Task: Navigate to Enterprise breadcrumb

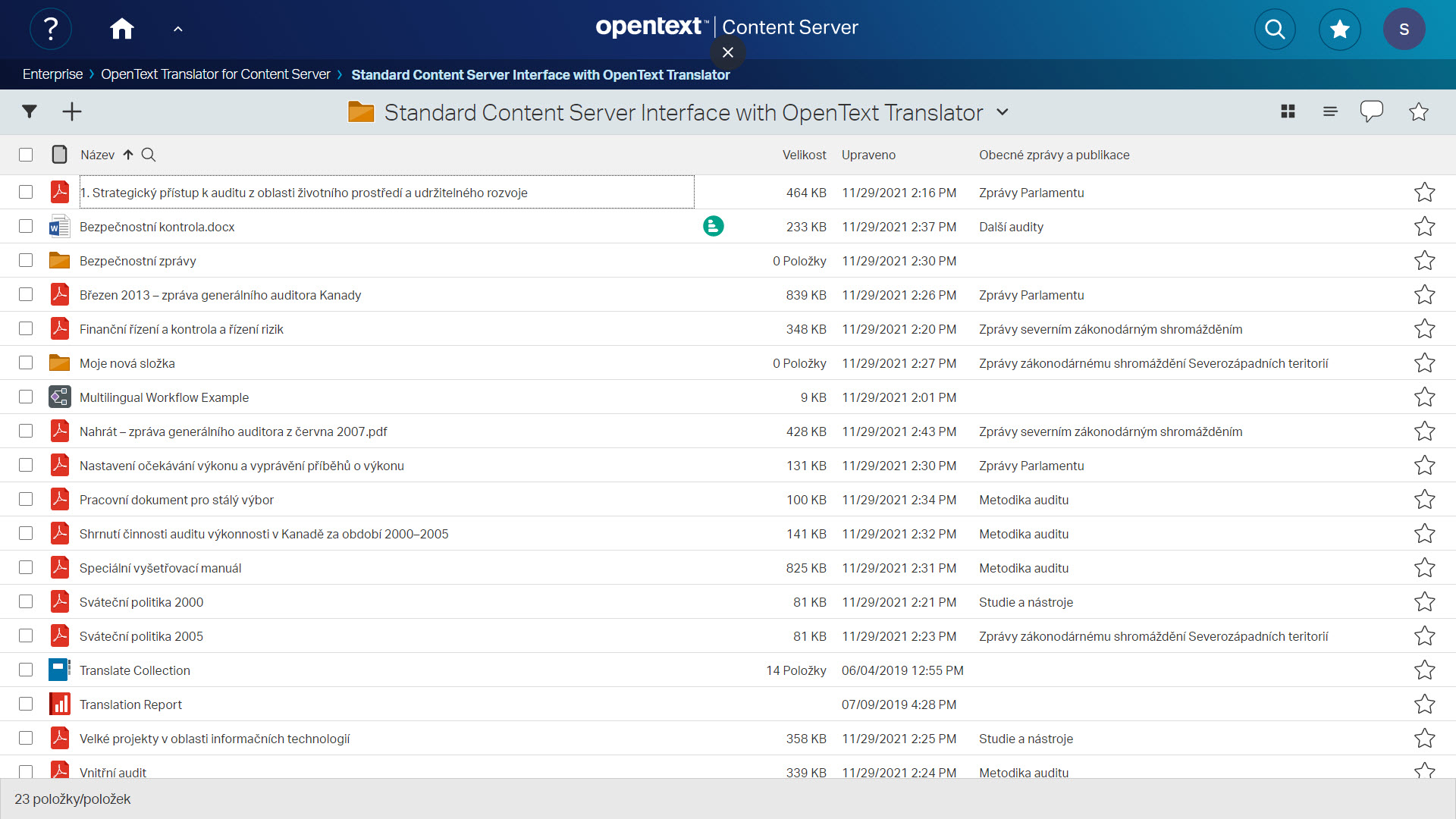Action: (52, 74)
